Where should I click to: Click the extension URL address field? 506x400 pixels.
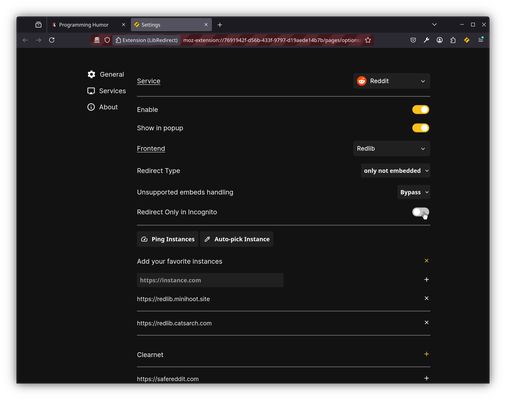[271, 40]
